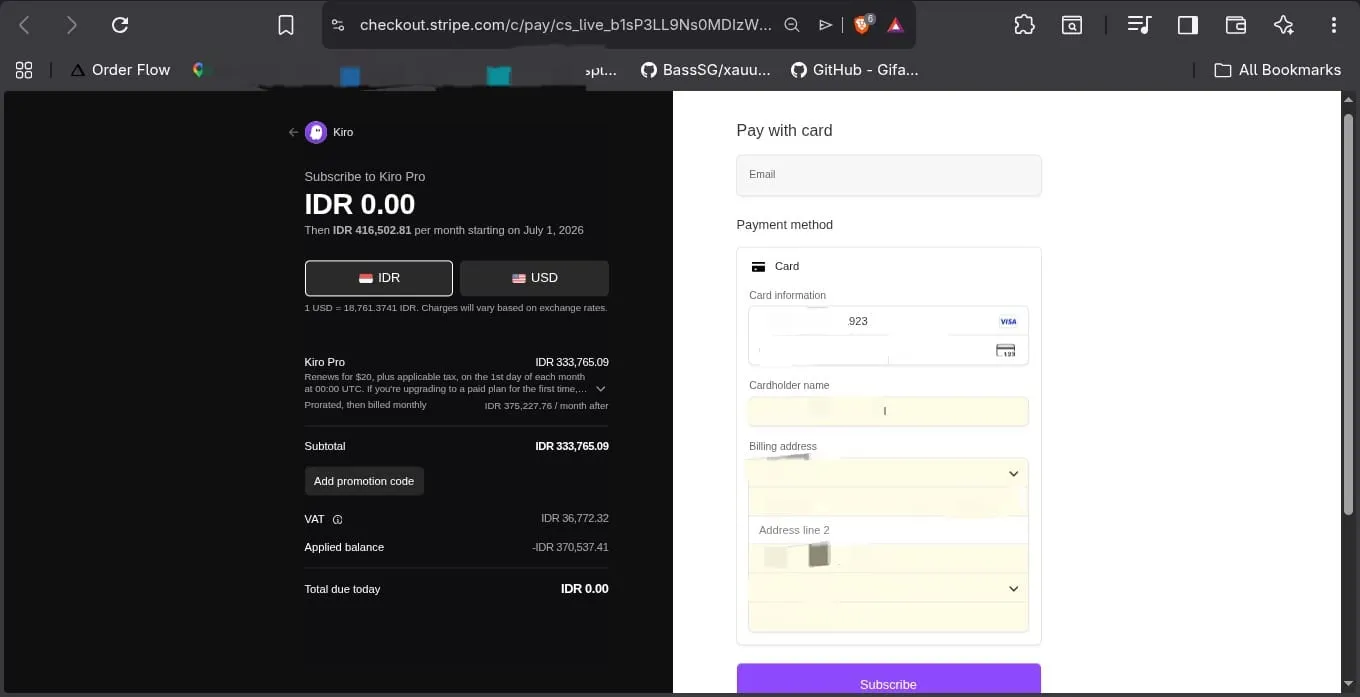
Task: Open the Order Flow bookmark
Action: tap(120, 70)
